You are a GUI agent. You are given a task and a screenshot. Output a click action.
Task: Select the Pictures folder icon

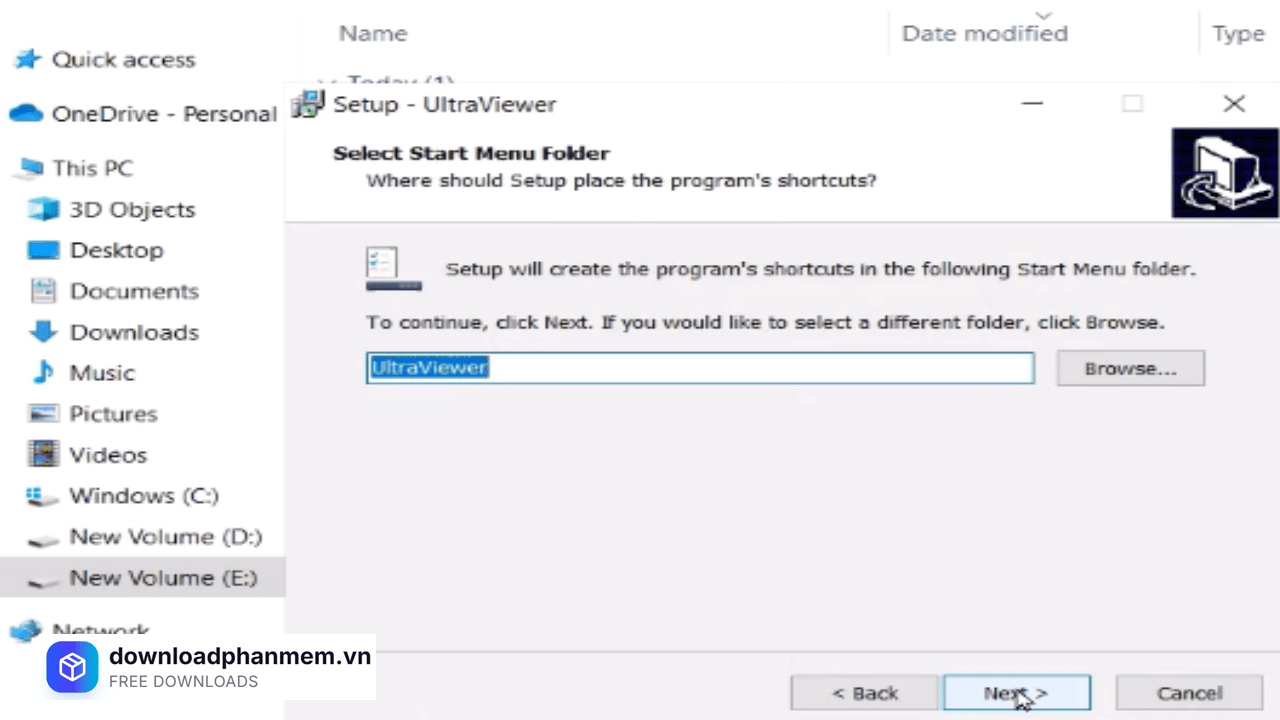(x=44, y=414)
